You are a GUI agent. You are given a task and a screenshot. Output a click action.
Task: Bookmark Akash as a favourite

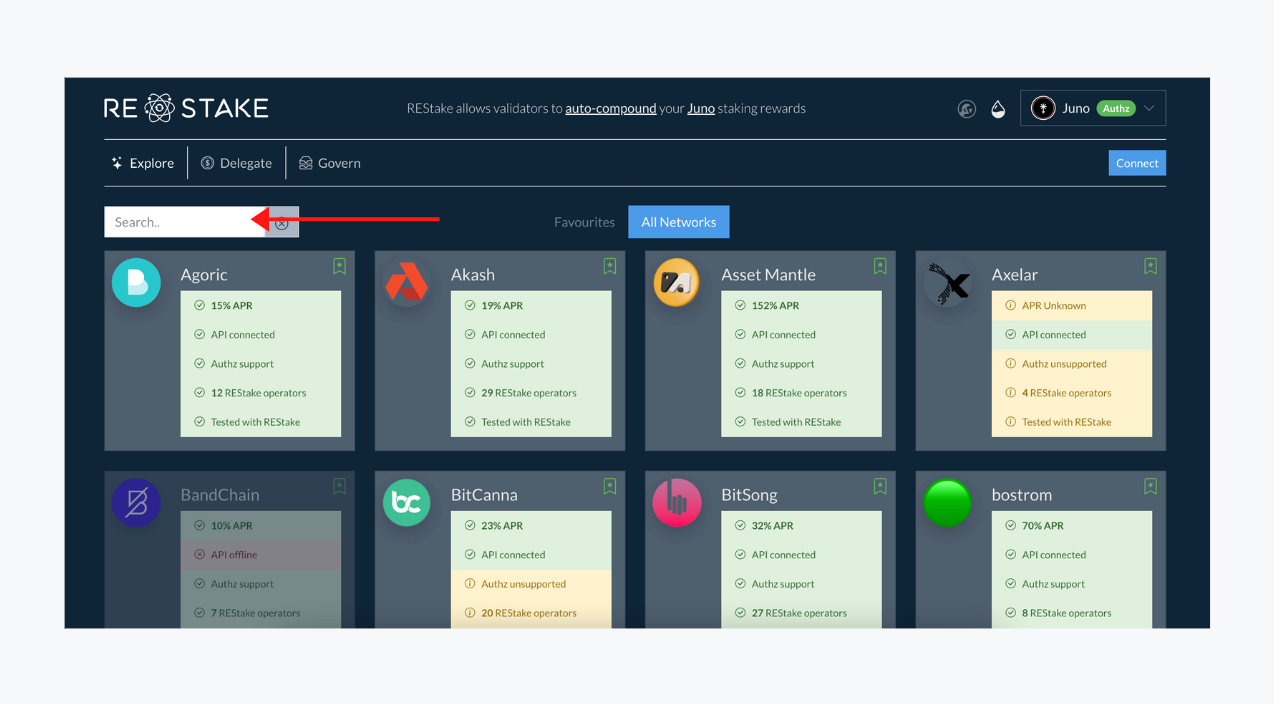(x=610, y=266)
